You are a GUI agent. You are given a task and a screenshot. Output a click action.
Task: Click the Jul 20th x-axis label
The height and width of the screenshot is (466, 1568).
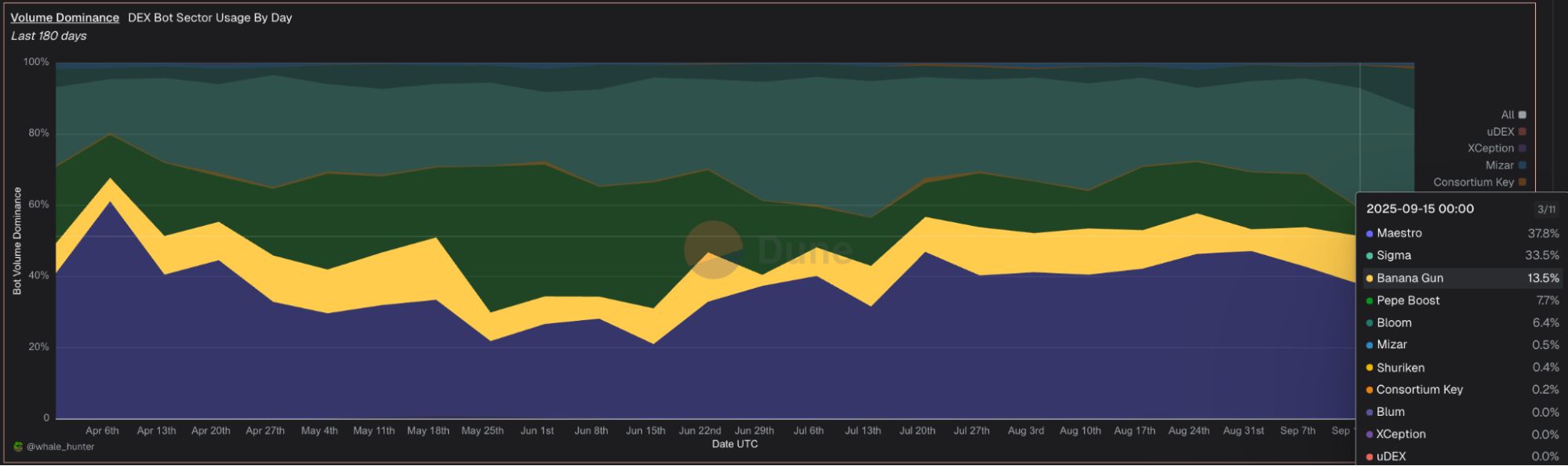(917, 431)
